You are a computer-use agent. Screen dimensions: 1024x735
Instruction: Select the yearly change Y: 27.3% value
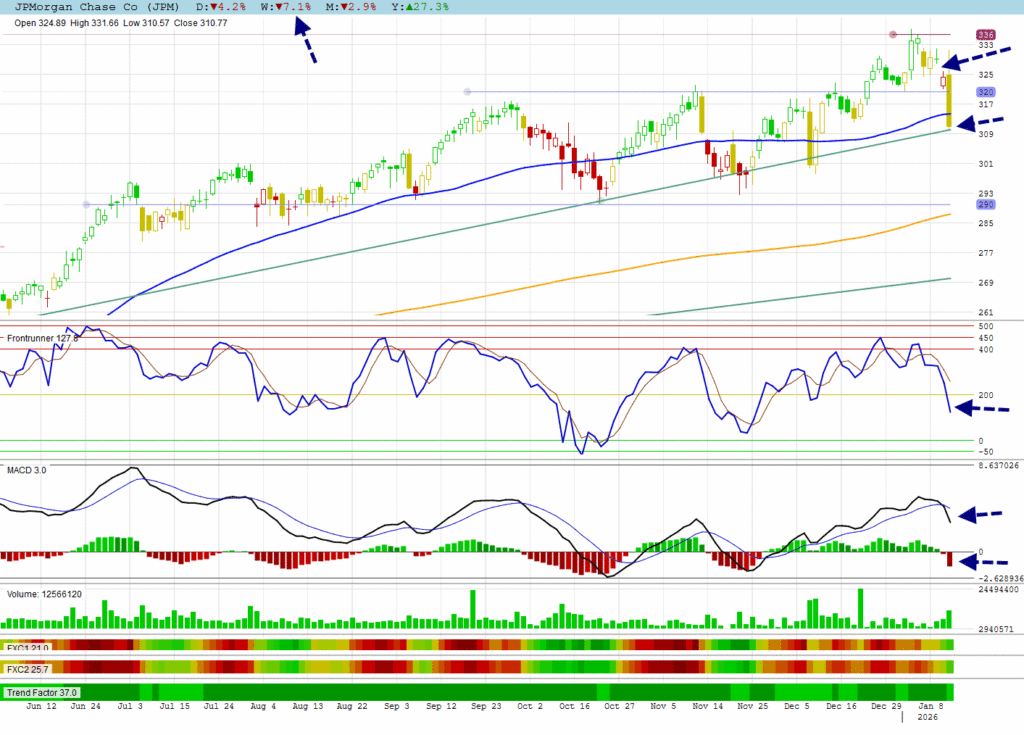point(412,6)
